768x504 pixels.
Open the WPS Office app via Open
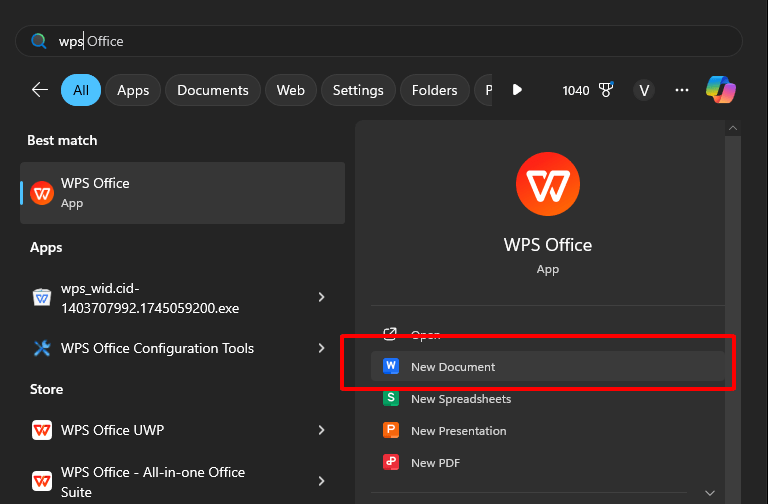(x=426, y=335)
